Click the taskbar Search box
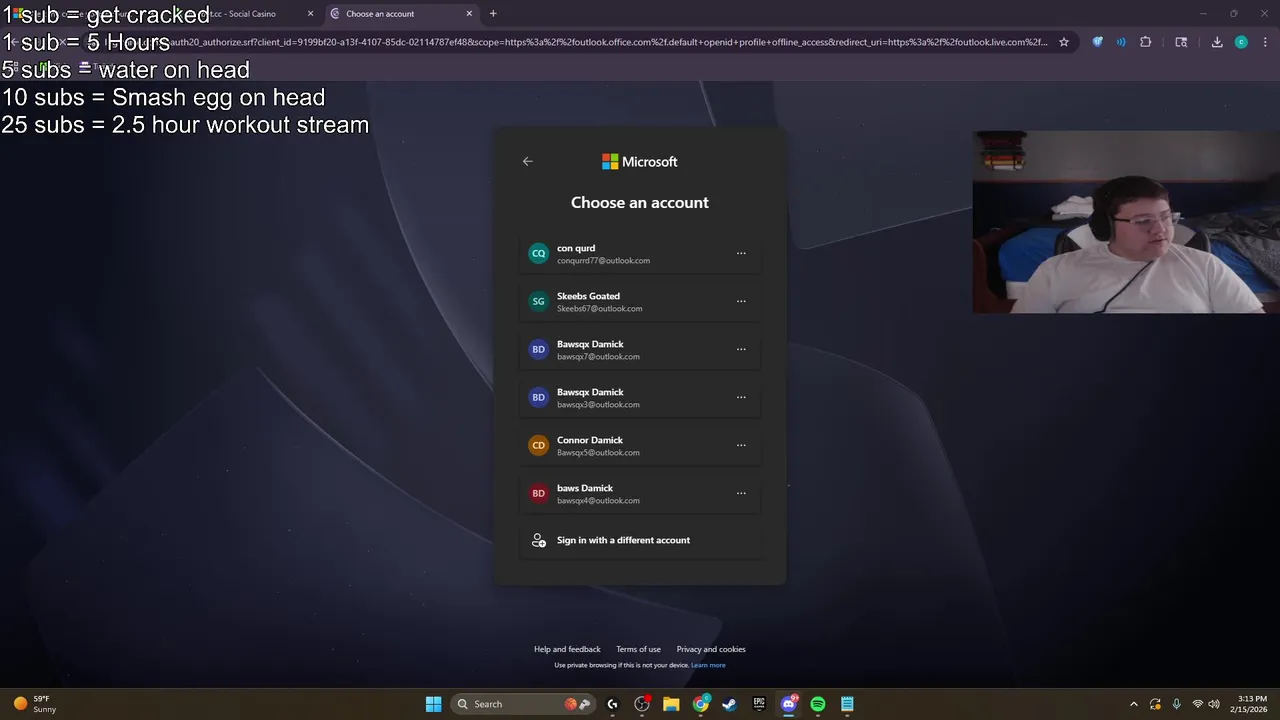Viewport: 1280px width, 720px height. click(x=523, y=704)
